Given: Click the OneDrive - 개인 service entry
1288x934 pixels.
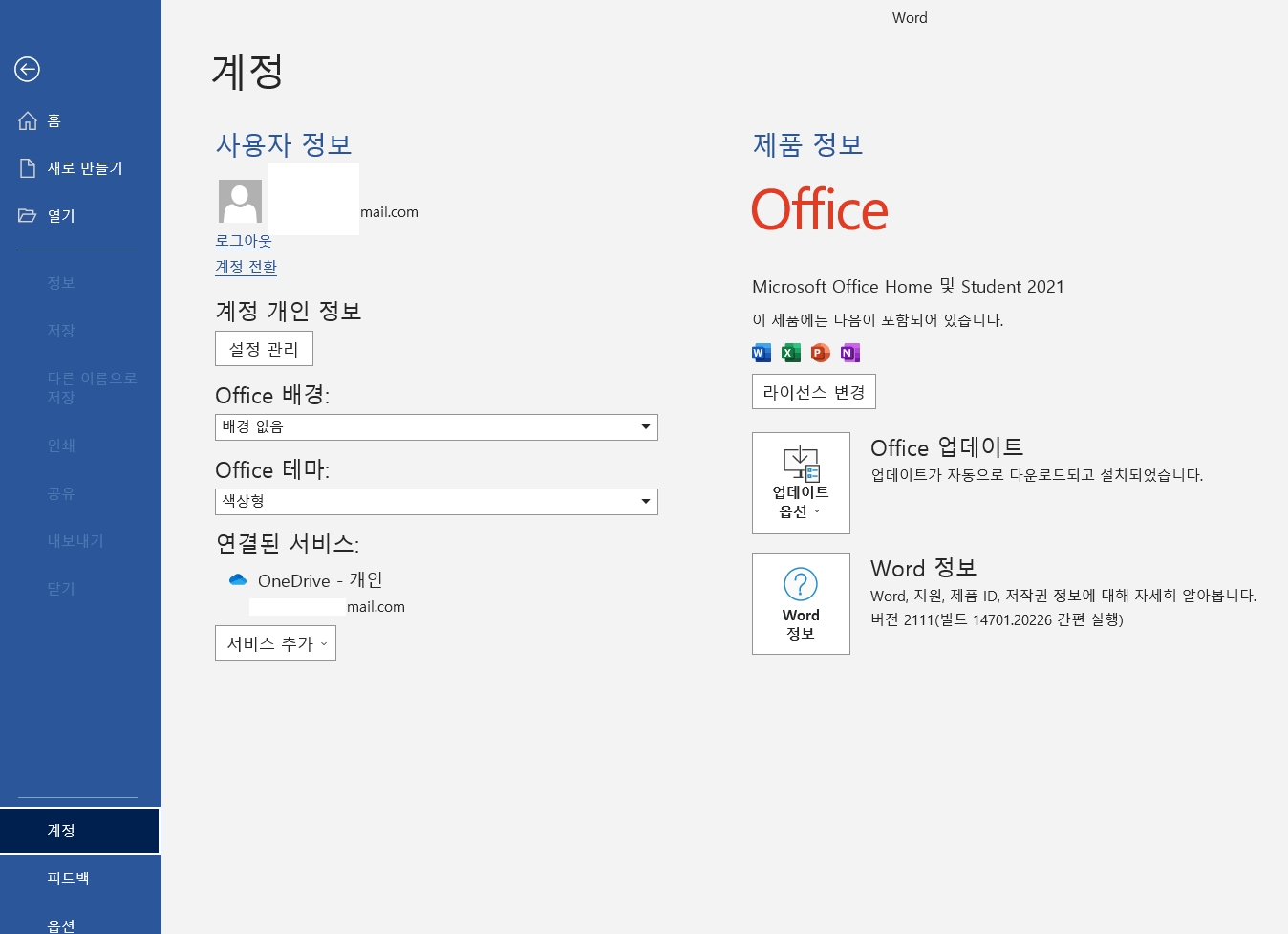Looking at the screenshot, I should (x=320, y=580).
